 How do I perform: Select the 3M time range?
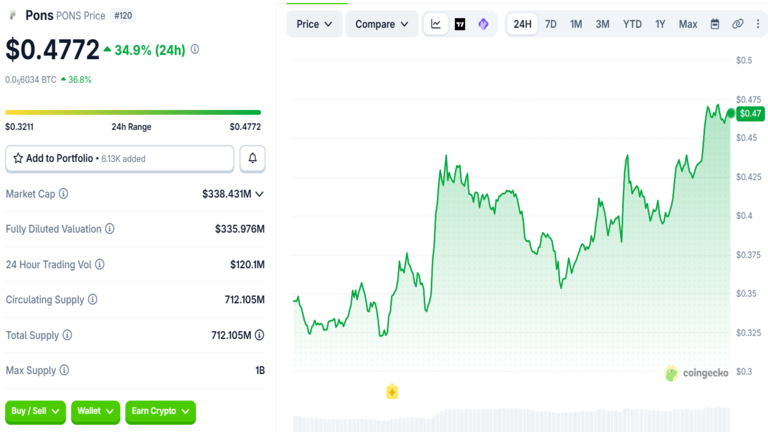(602, 24)
